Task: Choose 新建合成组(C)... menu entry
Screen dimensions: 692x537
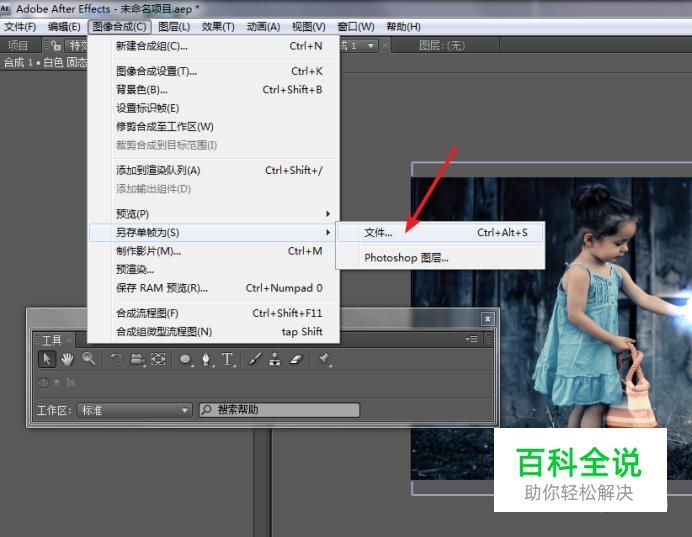Action: tap(214, 46)
